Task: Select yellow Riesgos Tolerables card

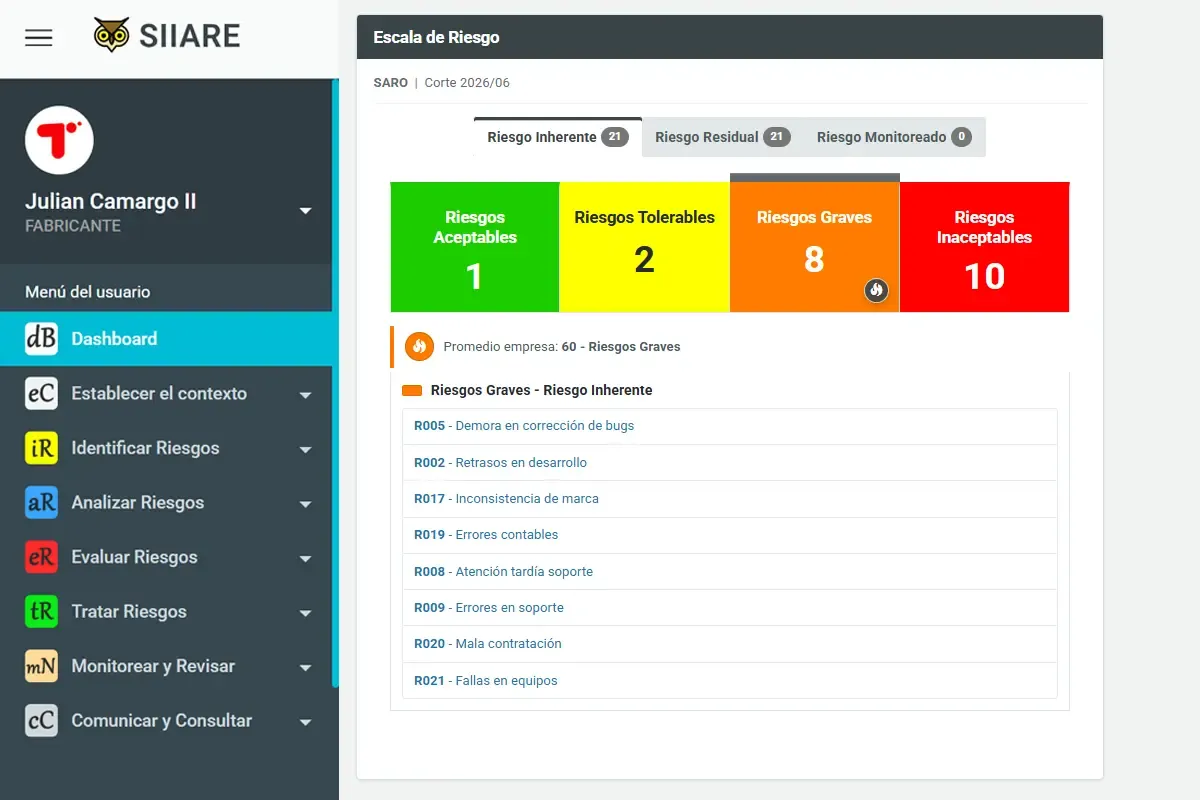Action: point(645,247)
